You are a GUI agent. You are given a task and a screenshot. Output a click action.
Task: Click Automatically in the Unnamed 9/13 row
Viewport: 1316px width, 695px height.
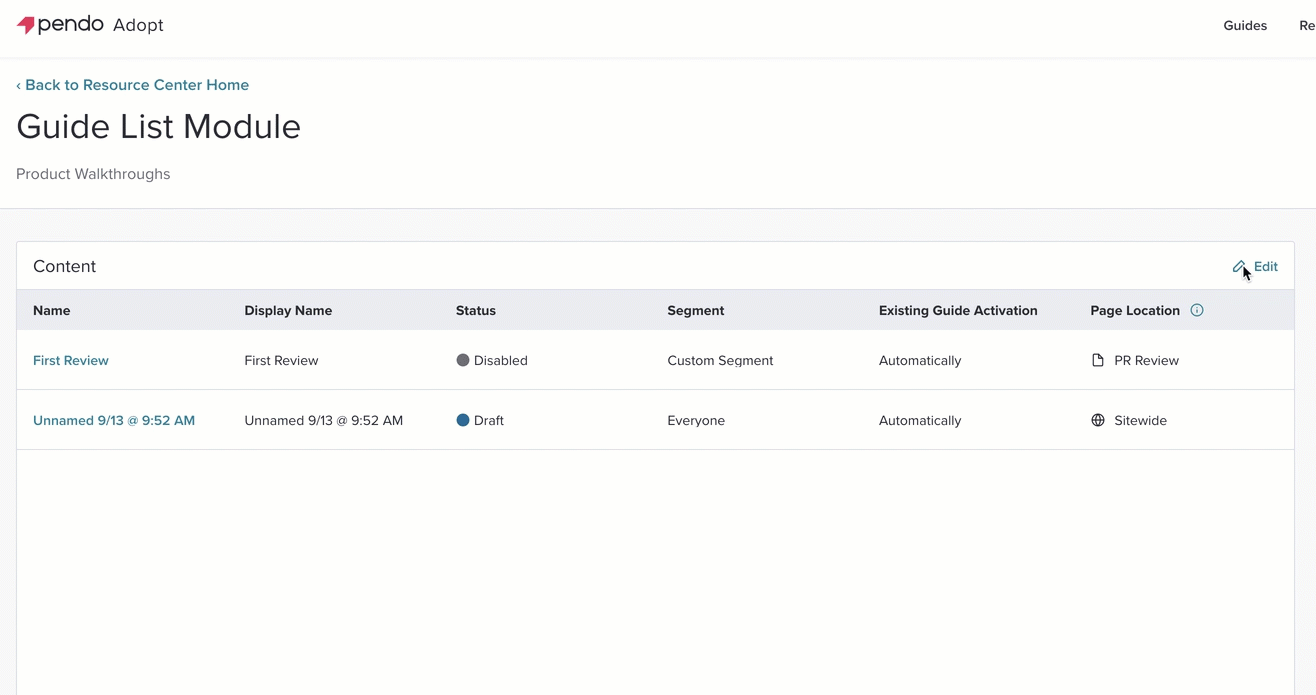[920, 420]
